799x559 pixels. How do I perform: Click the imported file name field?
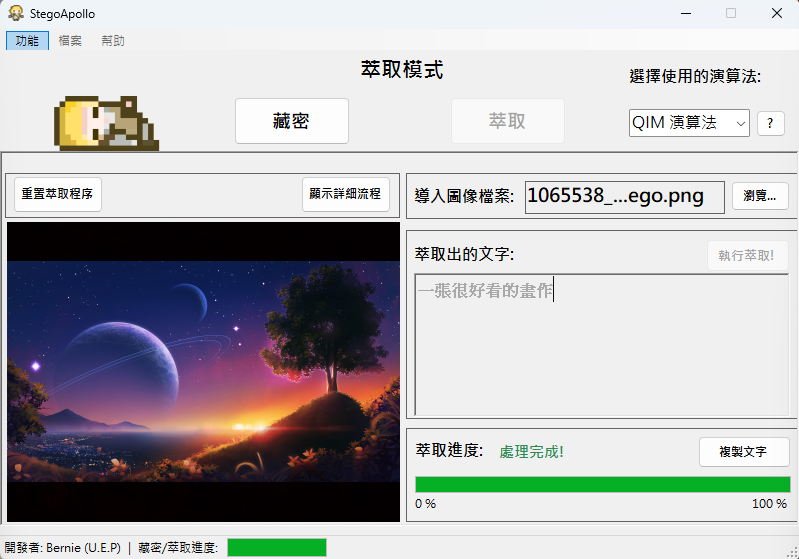coord(624,196)
